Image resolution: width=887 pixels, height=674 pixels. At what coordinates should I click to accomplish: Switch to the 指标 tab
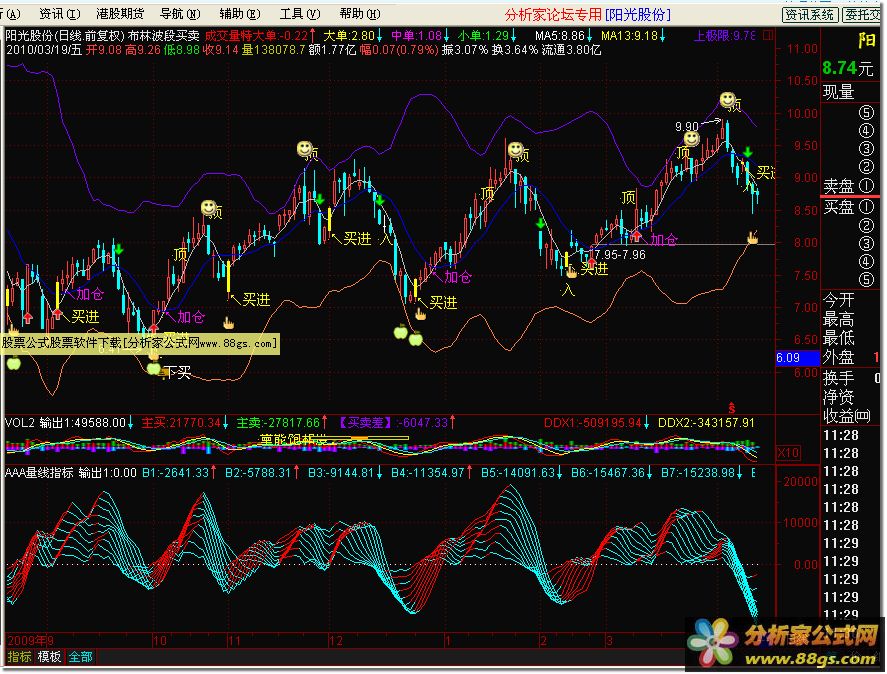19,656
